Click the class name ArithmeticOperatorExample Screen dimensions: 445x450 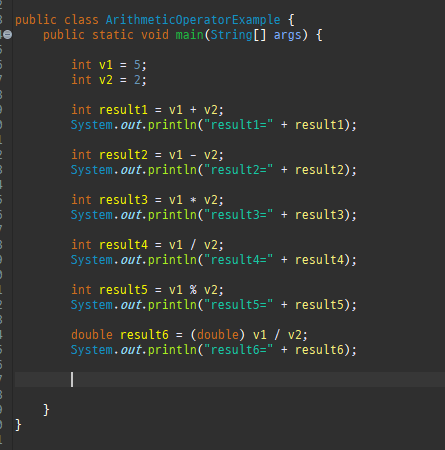(193, 20)
